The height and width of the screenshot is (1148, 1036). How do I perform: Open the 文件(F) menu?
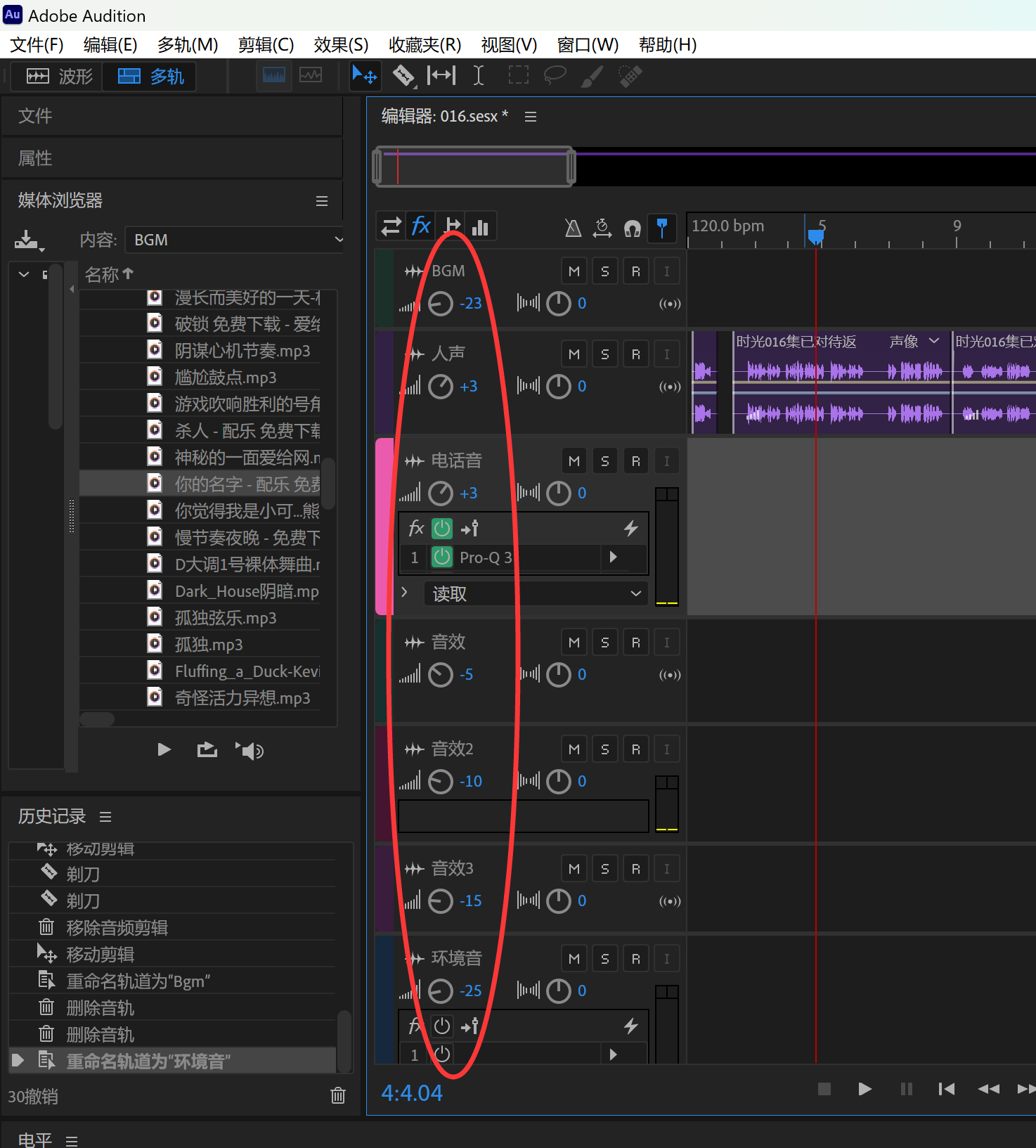click(x=37, y=45)
